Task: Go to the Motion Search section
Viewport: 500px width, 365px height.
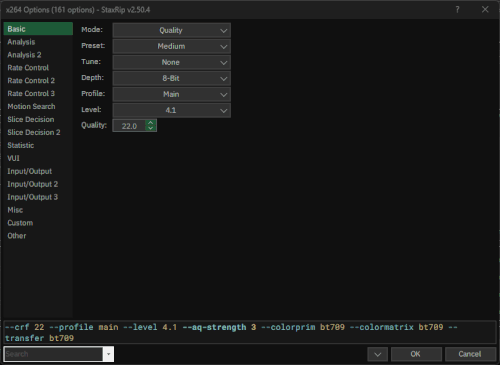Action: 38,107
